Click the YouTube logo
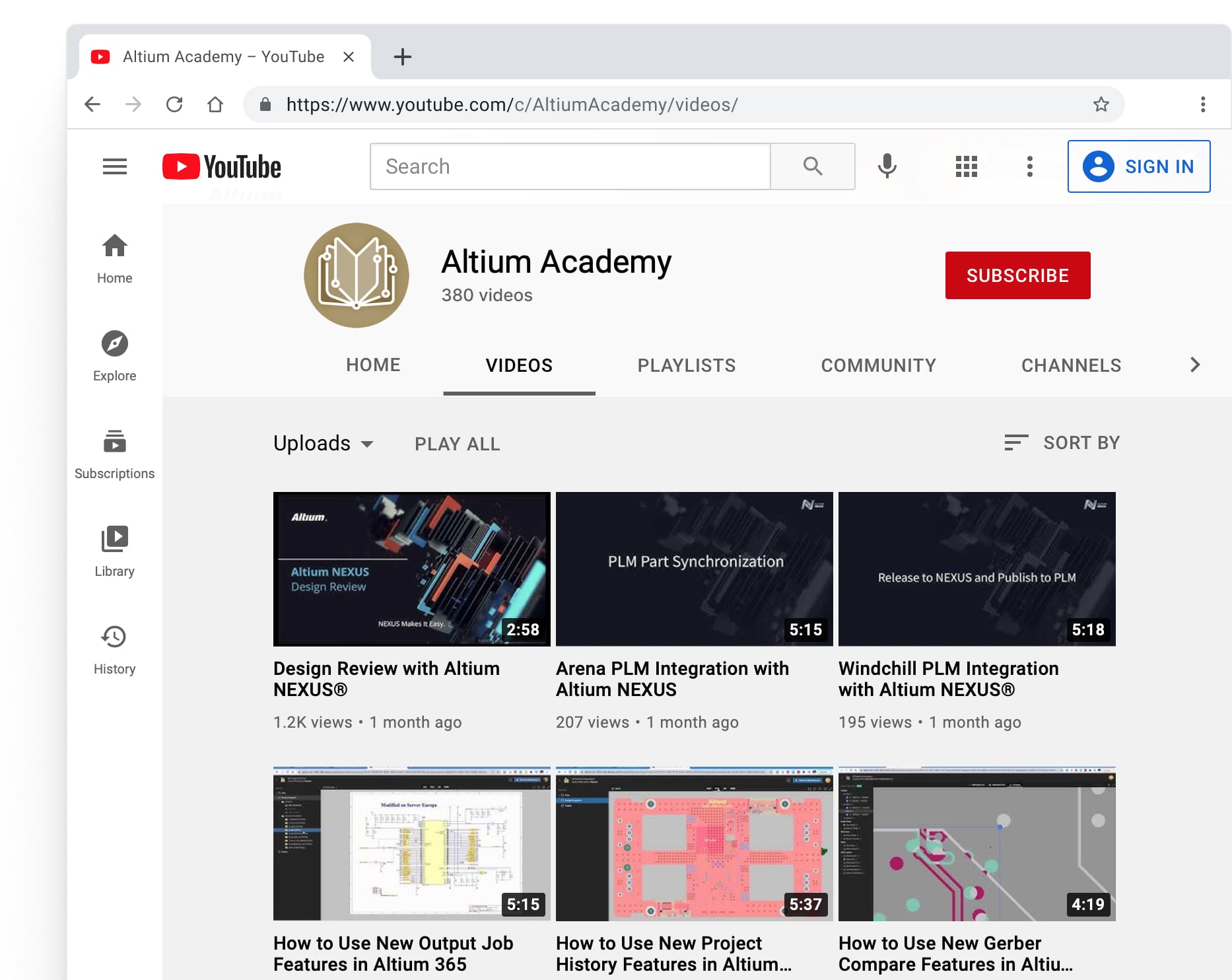The image size is (1232, 980). point(222,166)
